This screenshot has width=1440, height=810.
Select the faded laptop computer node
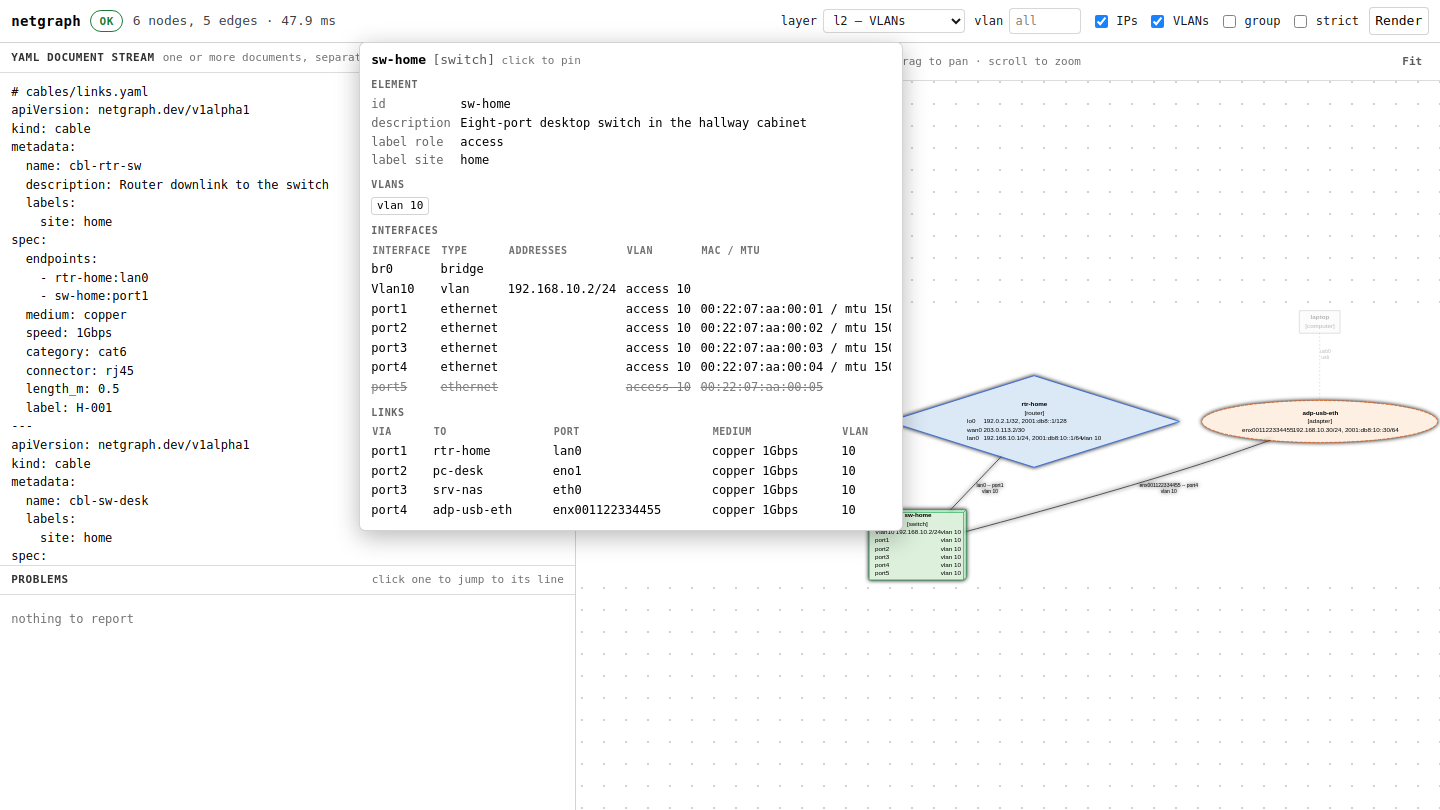point(1320,321)
